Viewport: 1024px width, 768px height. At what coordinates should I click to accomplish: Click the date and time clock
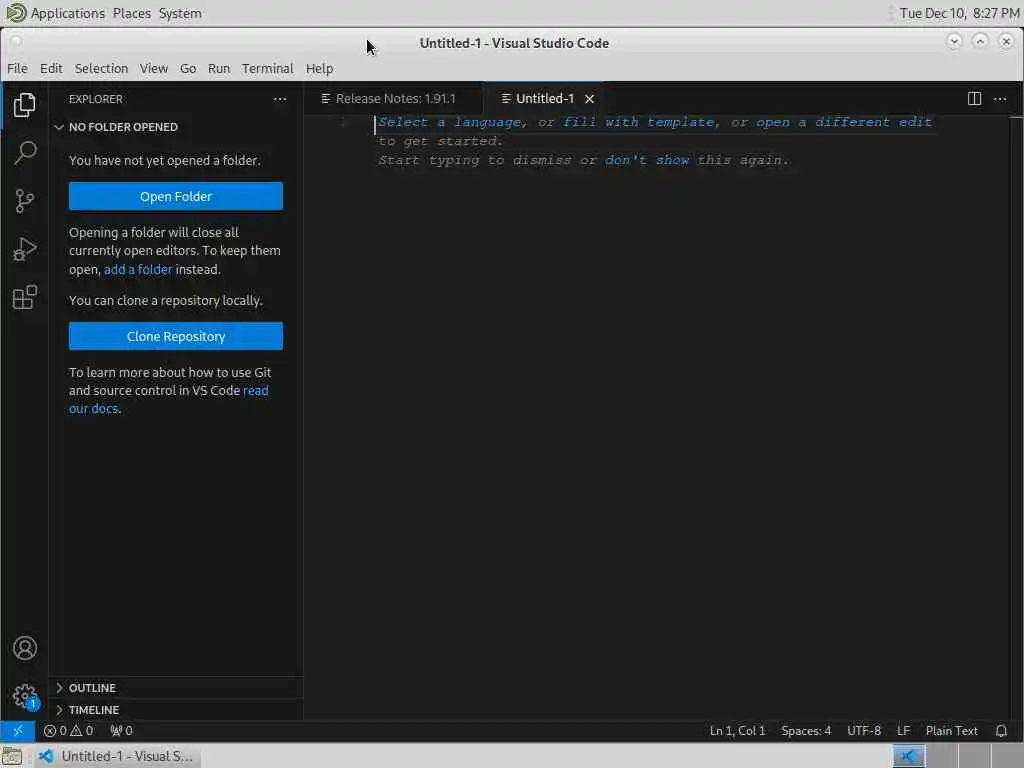[x=959, y=13]
